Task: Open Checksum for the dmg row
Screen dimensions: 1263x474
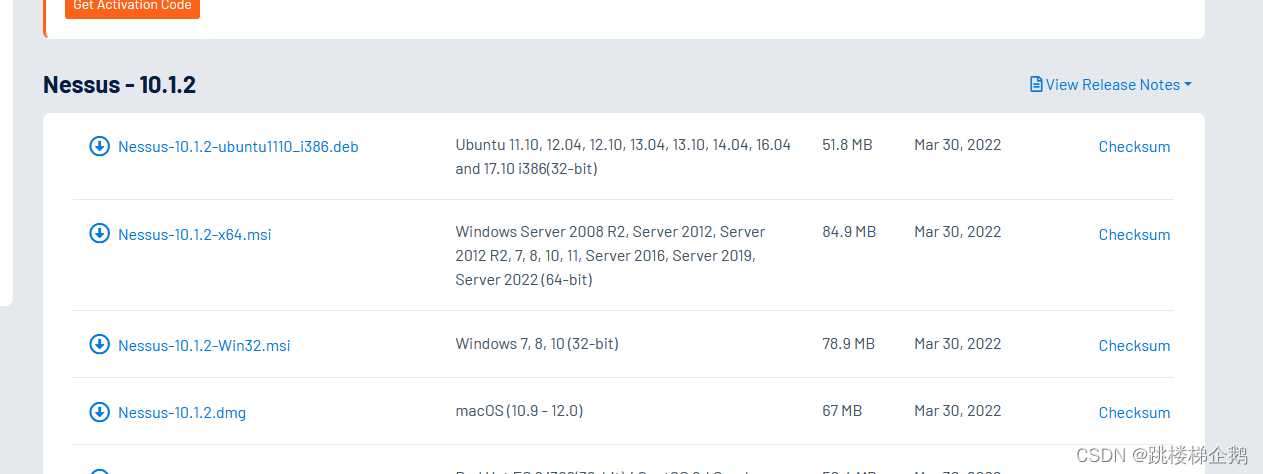Action: [x=1134, y=413]
